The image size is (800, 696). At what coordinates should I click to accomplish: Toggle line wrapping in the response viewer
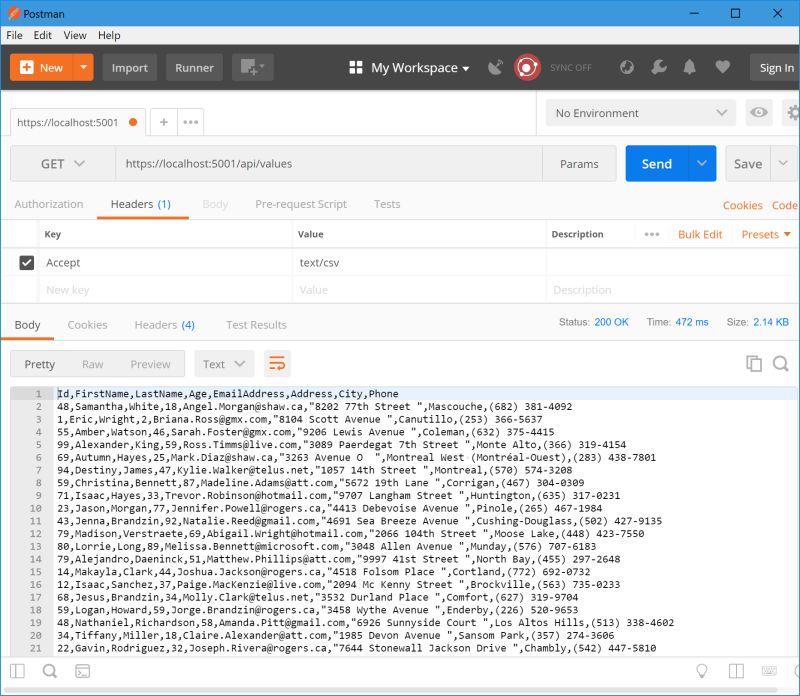(278, 364)
